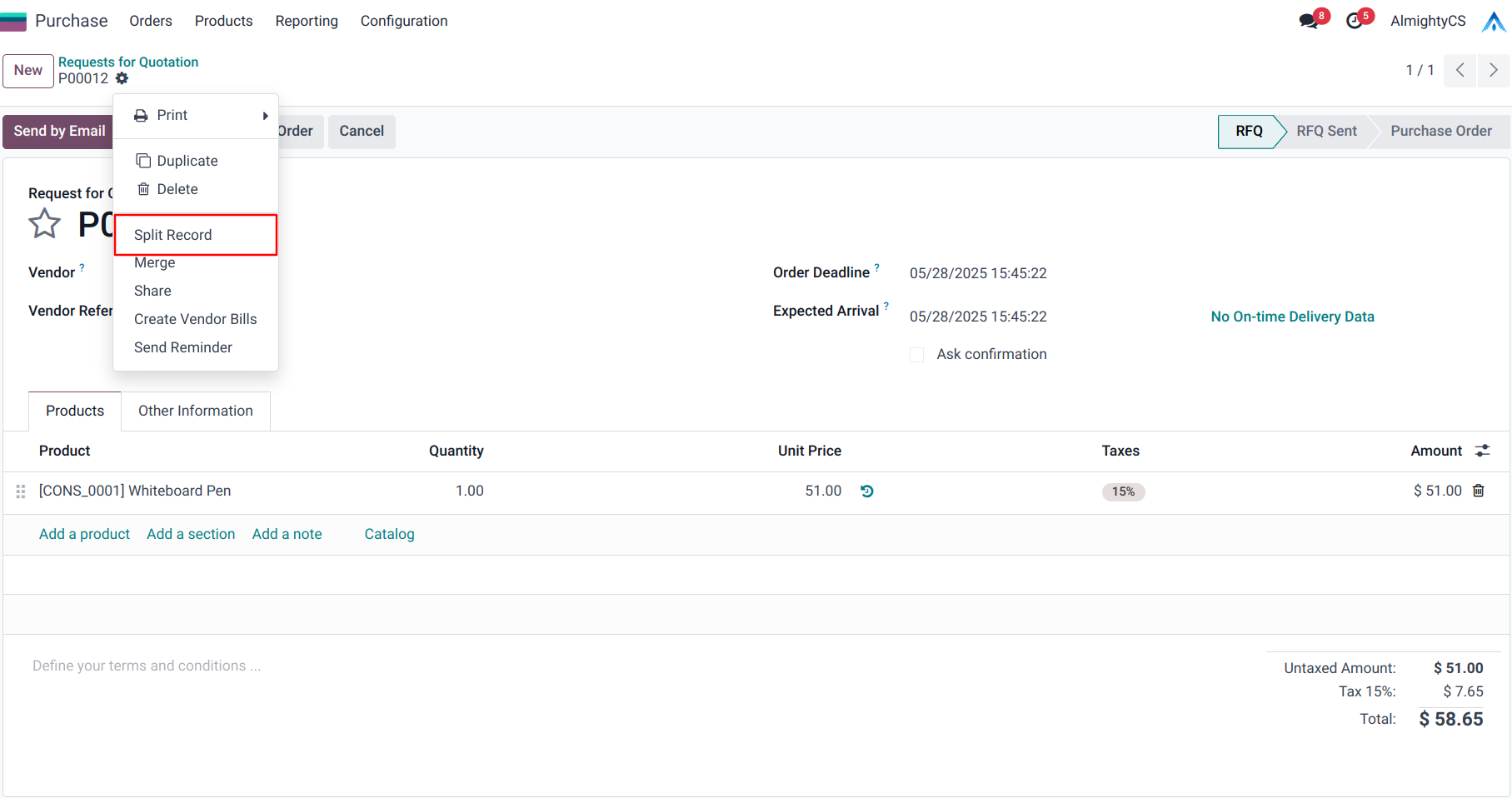Screen dimensions: 1512x798
Task: Go to previous record arrow
Action: tap(1460, 71)
